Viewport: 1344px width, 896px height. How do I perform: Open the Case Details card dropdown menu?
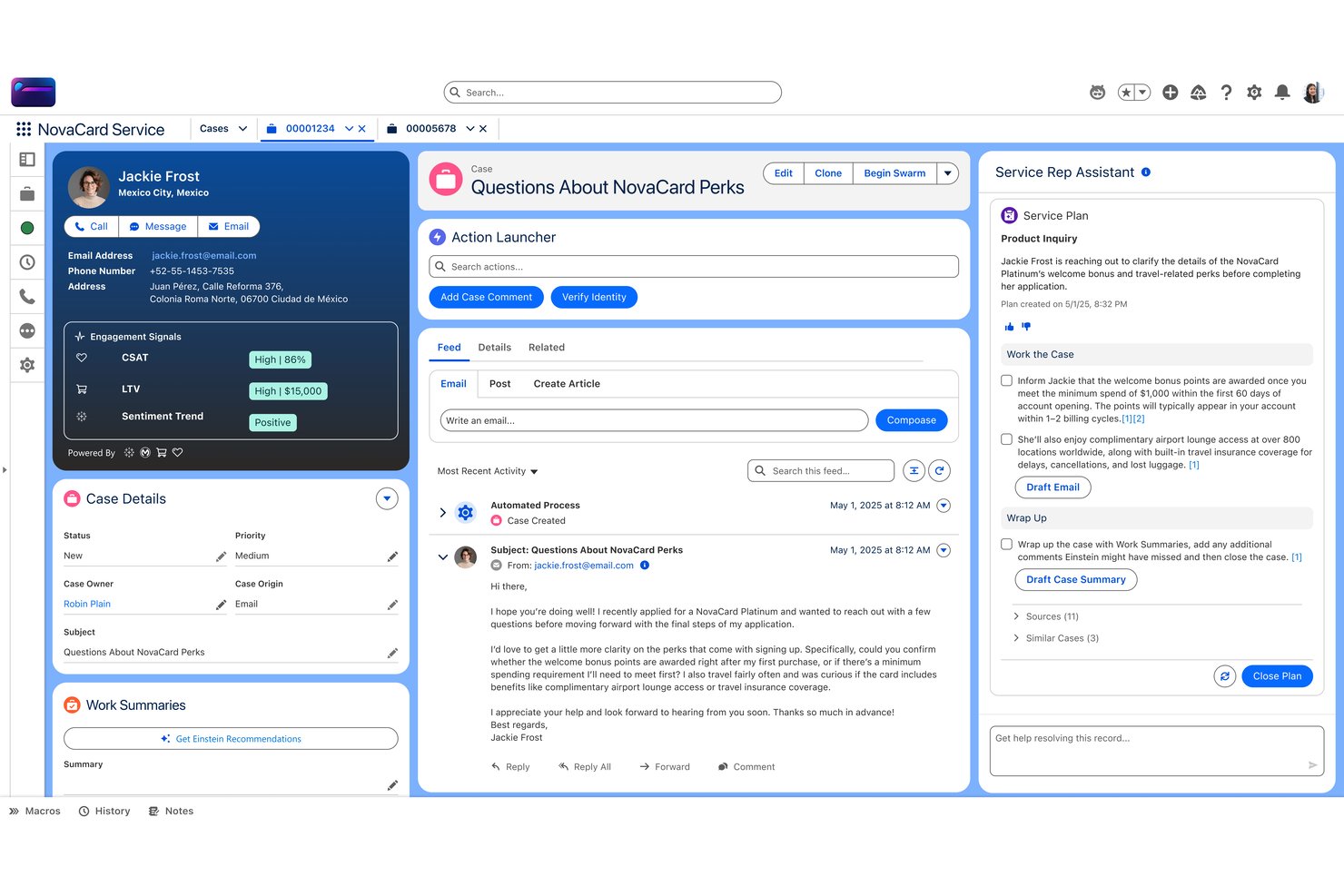click(387, 498)
